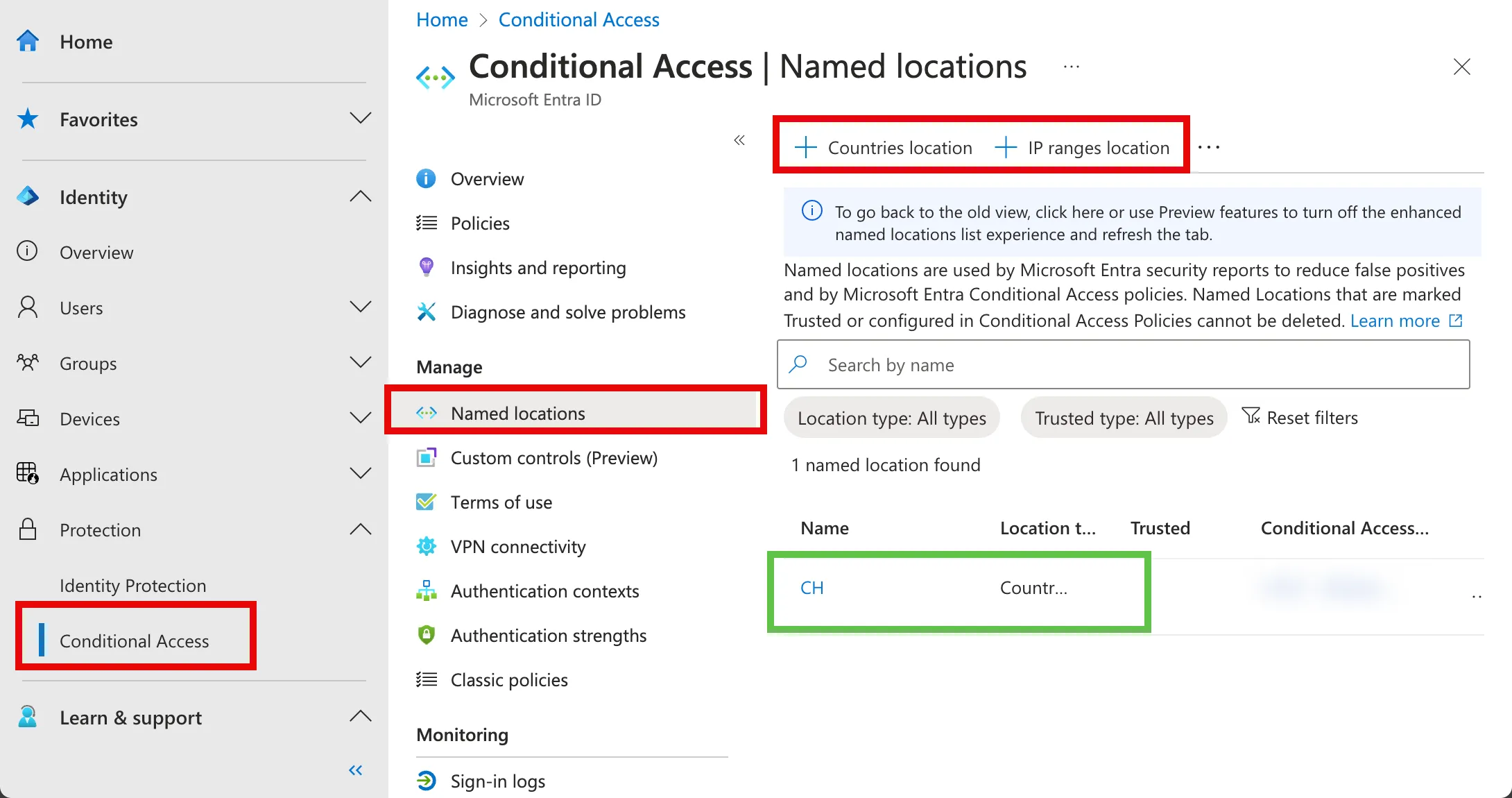This screenshot has width=1512, height=798.
Task: Click the Users person icon
Action: tap(28, 307)
